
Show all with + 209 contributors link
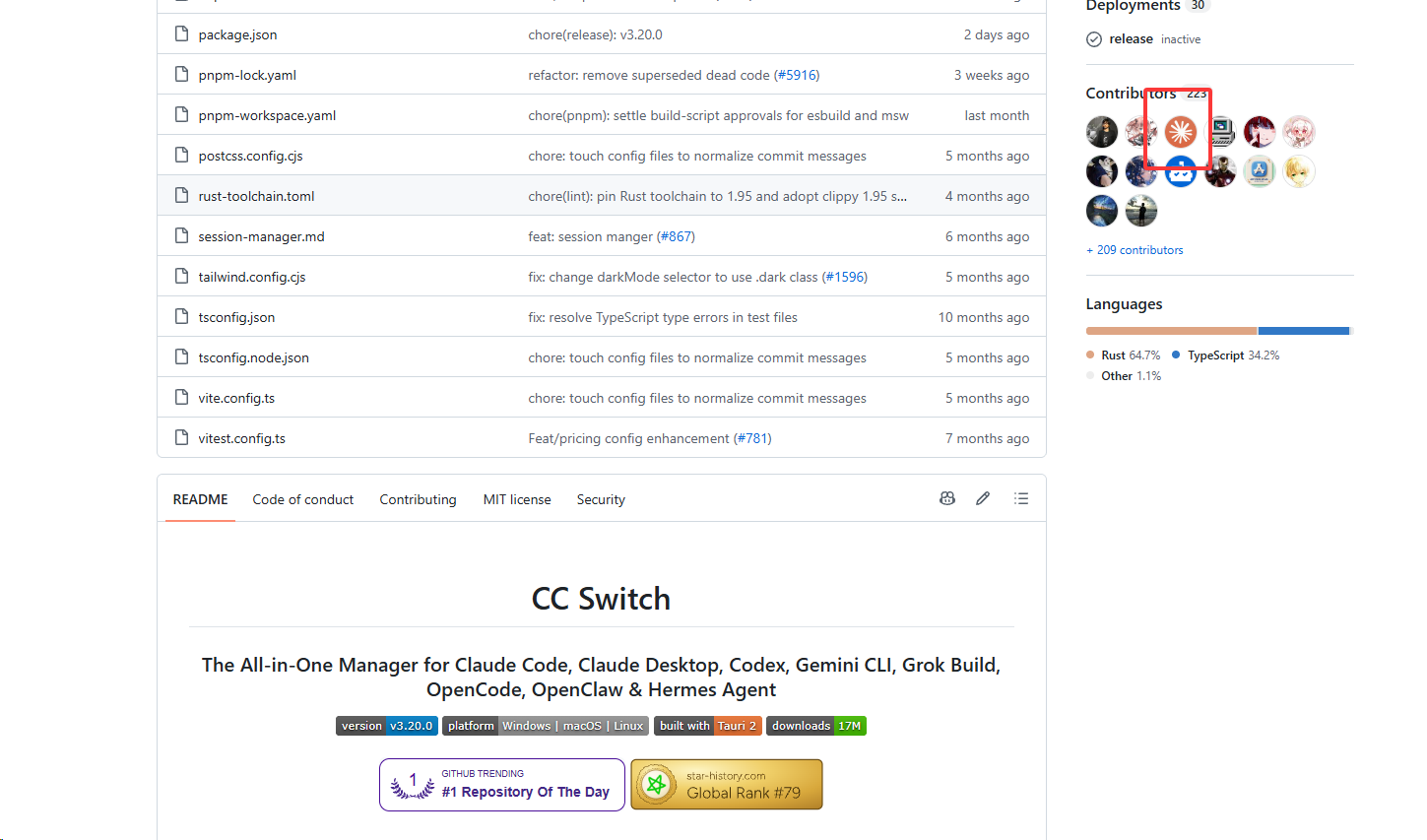pyautogui.click(x=1135, y=250)
